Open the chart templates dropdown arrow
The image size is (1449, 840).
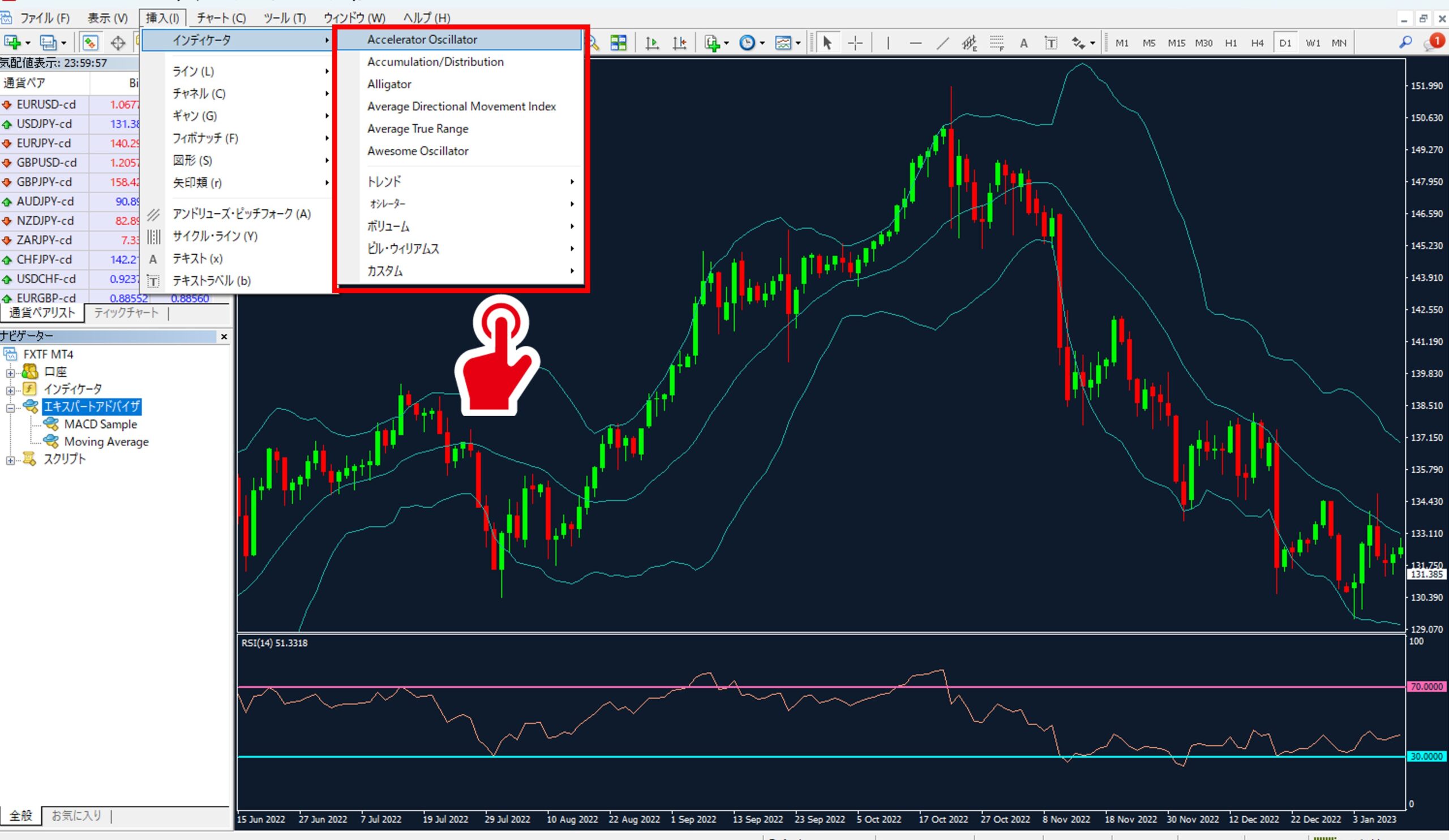pyautogui.click(x=798, y=43)
